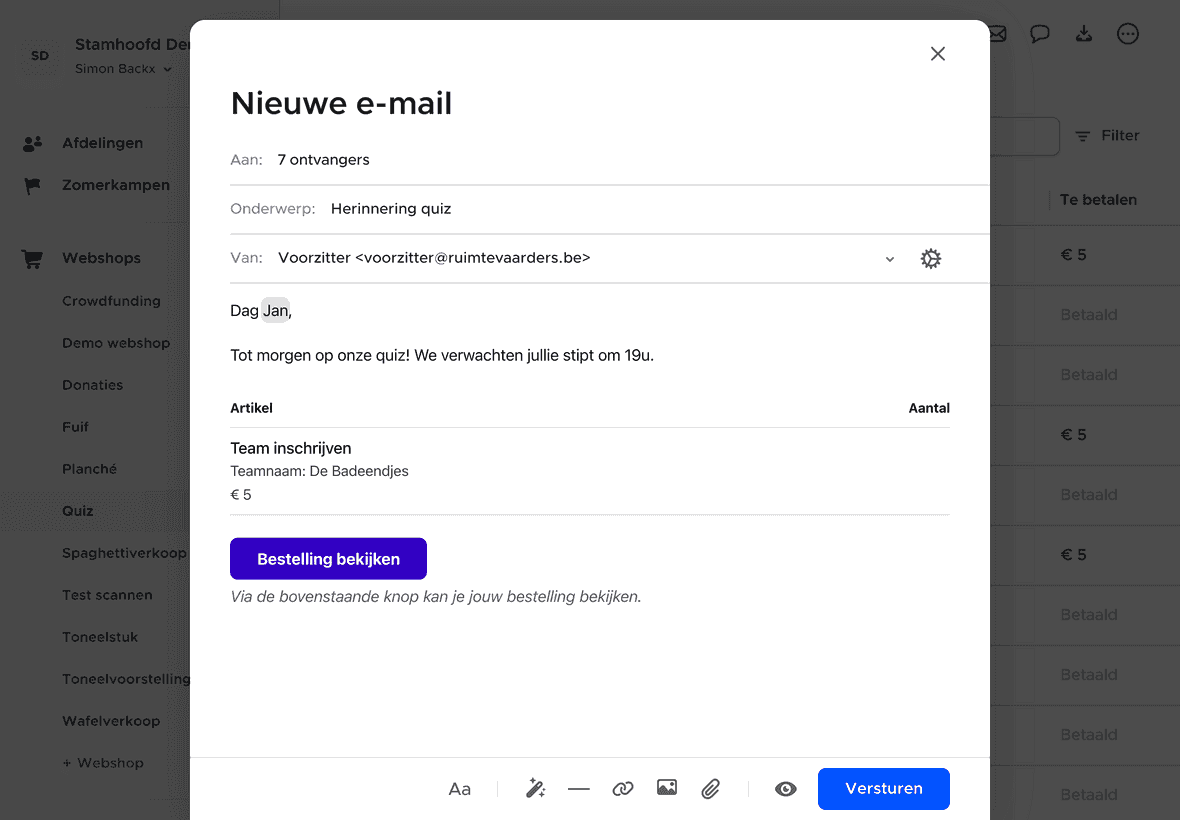Image resolution: width=1180 pixels, height=820 pixels.
Task: Insert an image into the email
Action: (x=667, y=788)
